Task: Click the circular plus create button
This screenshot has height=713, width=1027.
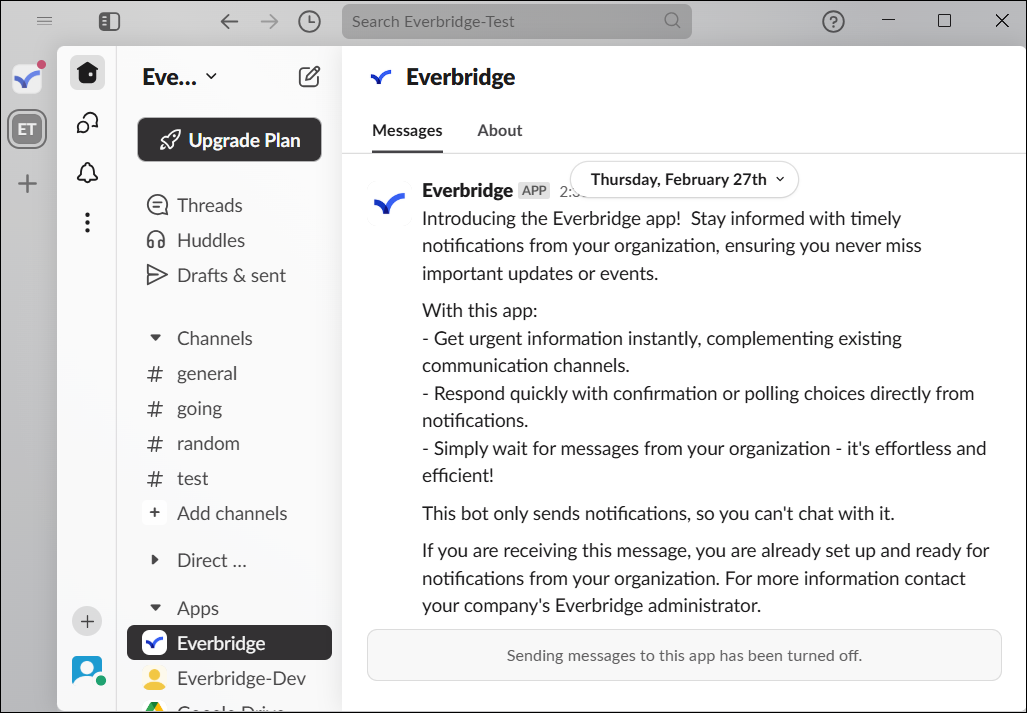Action: (x=87, y=621)
